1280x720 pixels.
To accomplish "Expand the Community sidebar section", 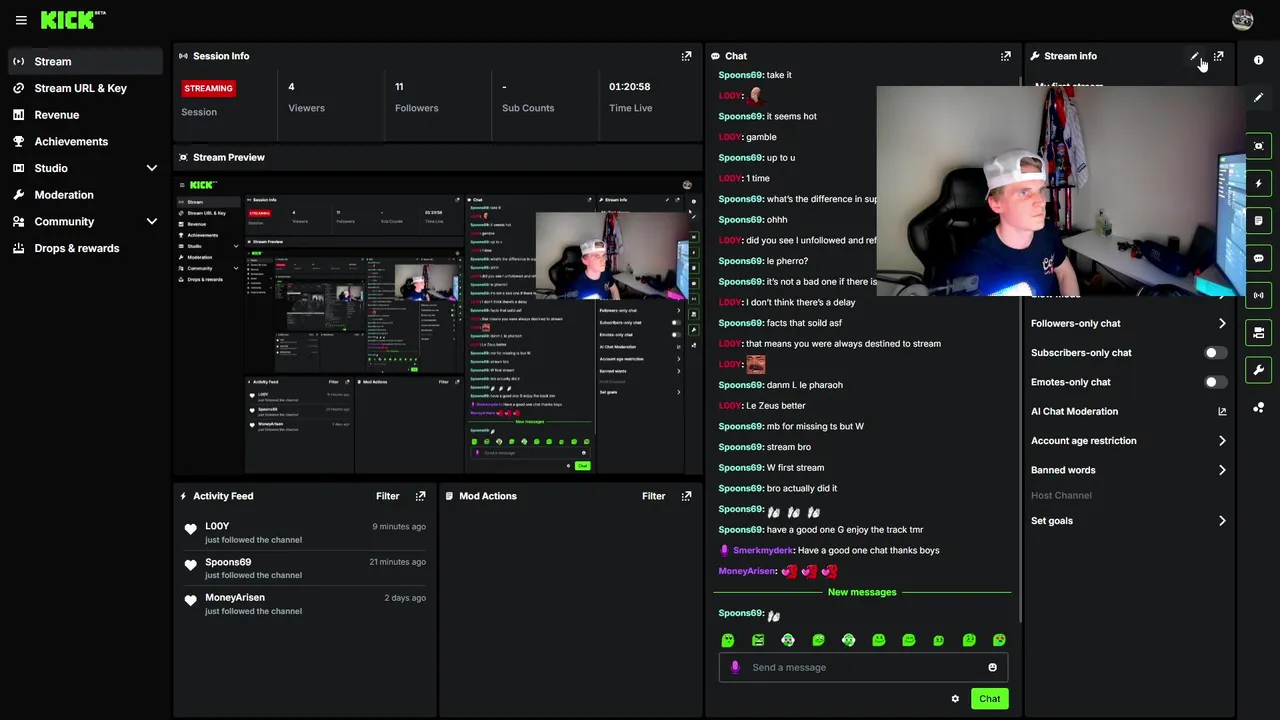I will pos(152,221).
